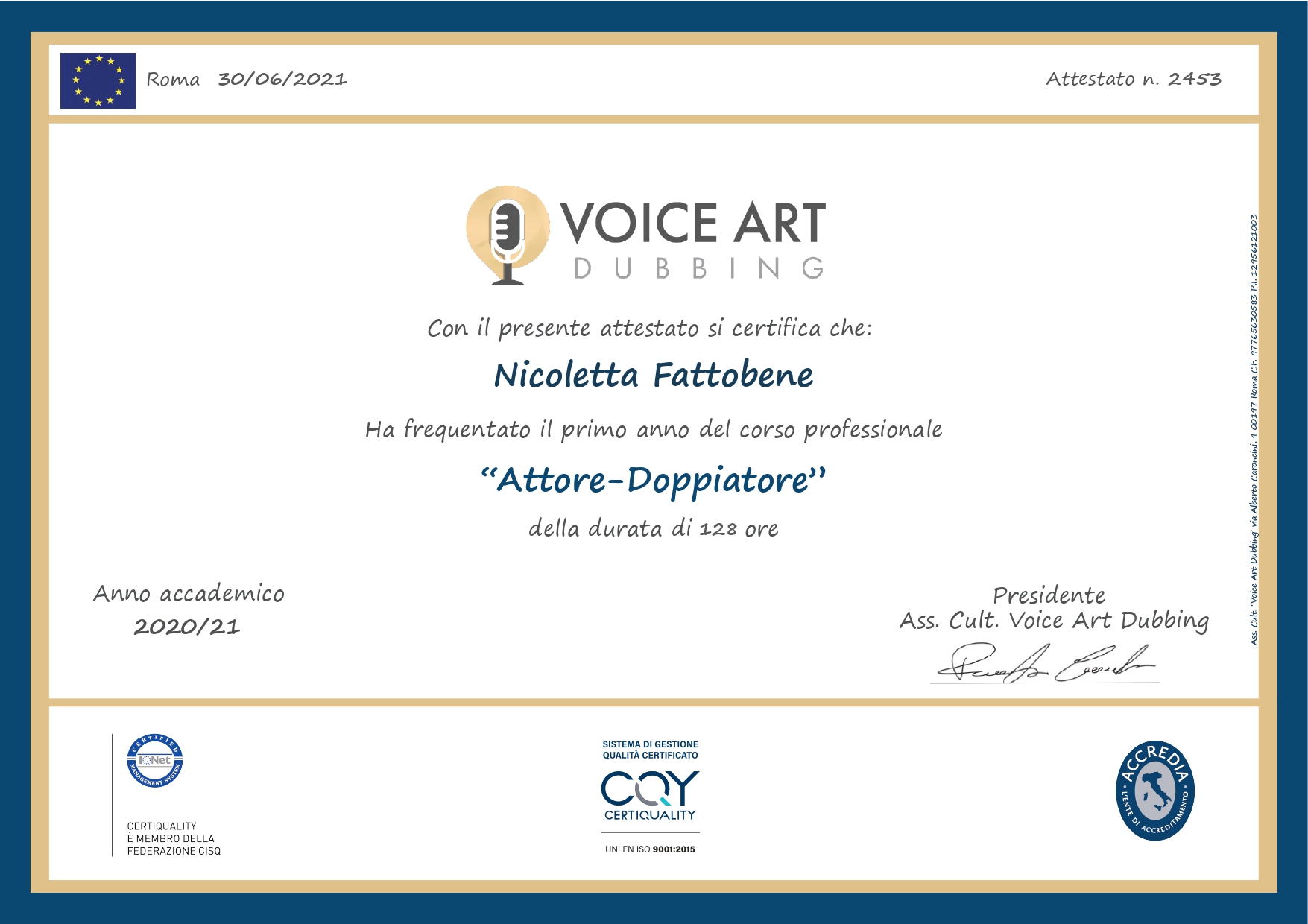Click the 'DUBBING' logo subtitle
Viewport: 1308px width, 924px height.
tap(699, 268)
